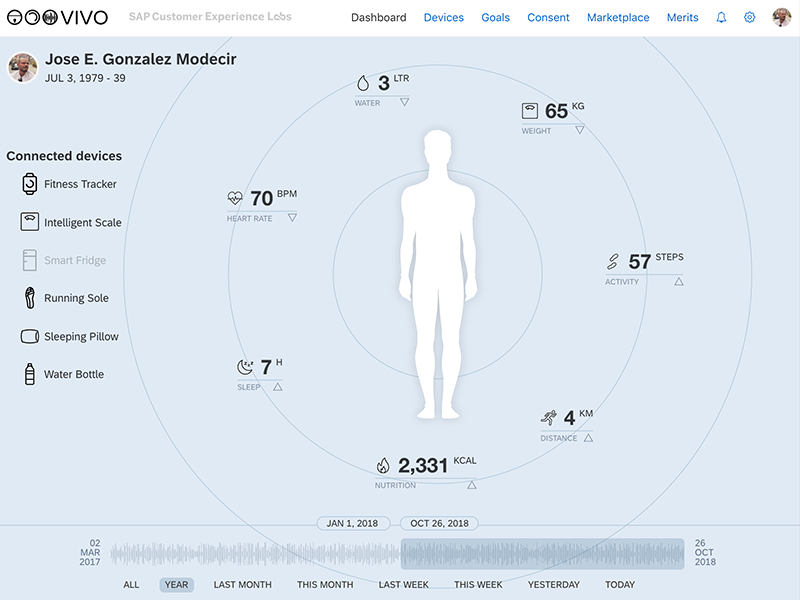The height and width of the screenshot is (600, 800).
Task: View the Merits tab
Action: tap(682, 17)
